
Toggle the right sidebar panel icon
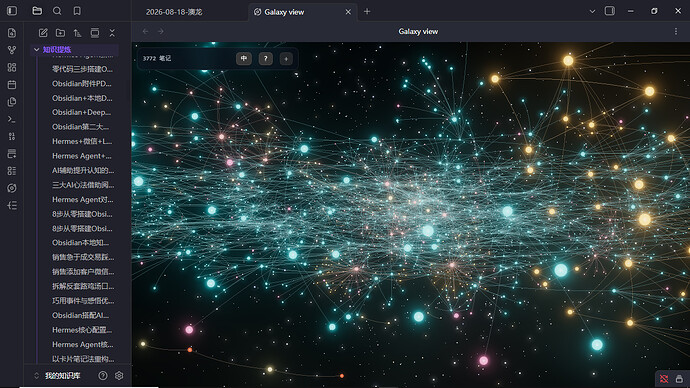(x=609, y=11)
